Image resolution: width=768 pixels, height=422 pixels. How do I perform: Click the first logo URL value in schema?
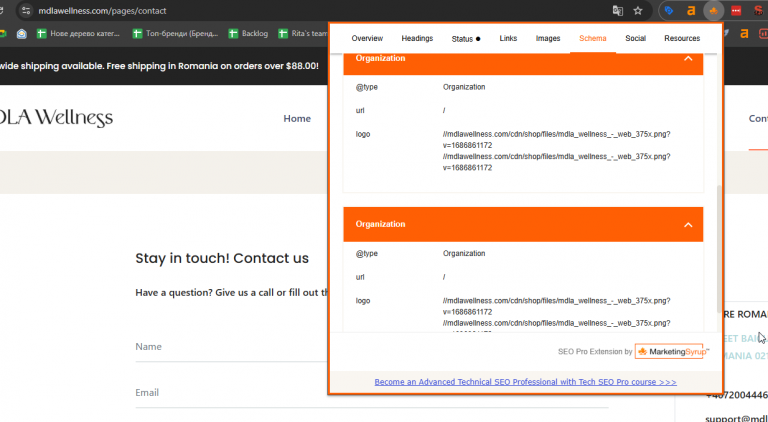tap(556, 140)
